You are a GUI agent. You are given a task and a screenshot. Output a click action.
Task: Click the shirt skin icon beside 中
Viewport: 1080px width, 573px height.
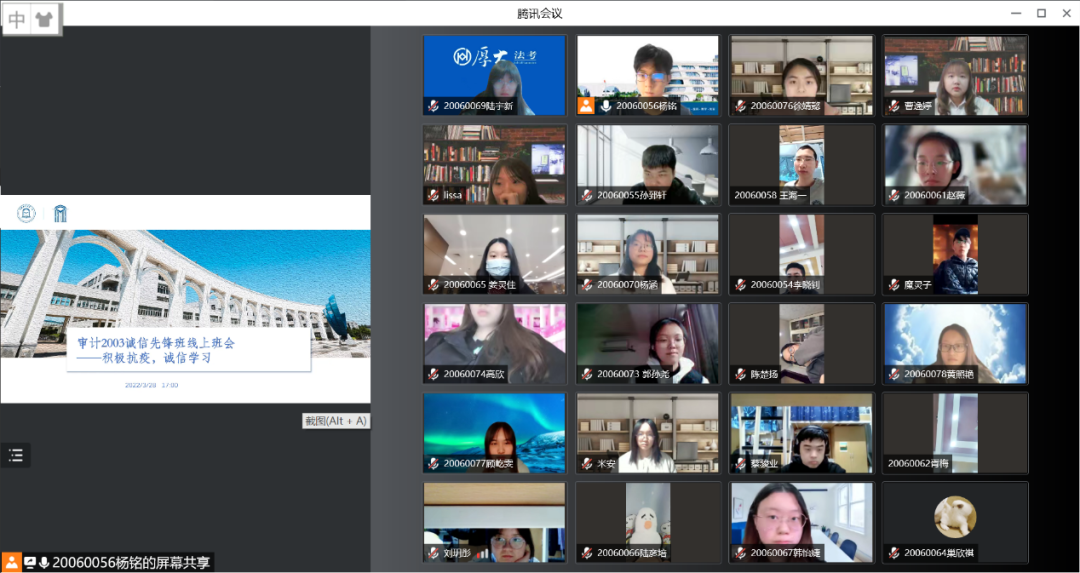(44, 19)
